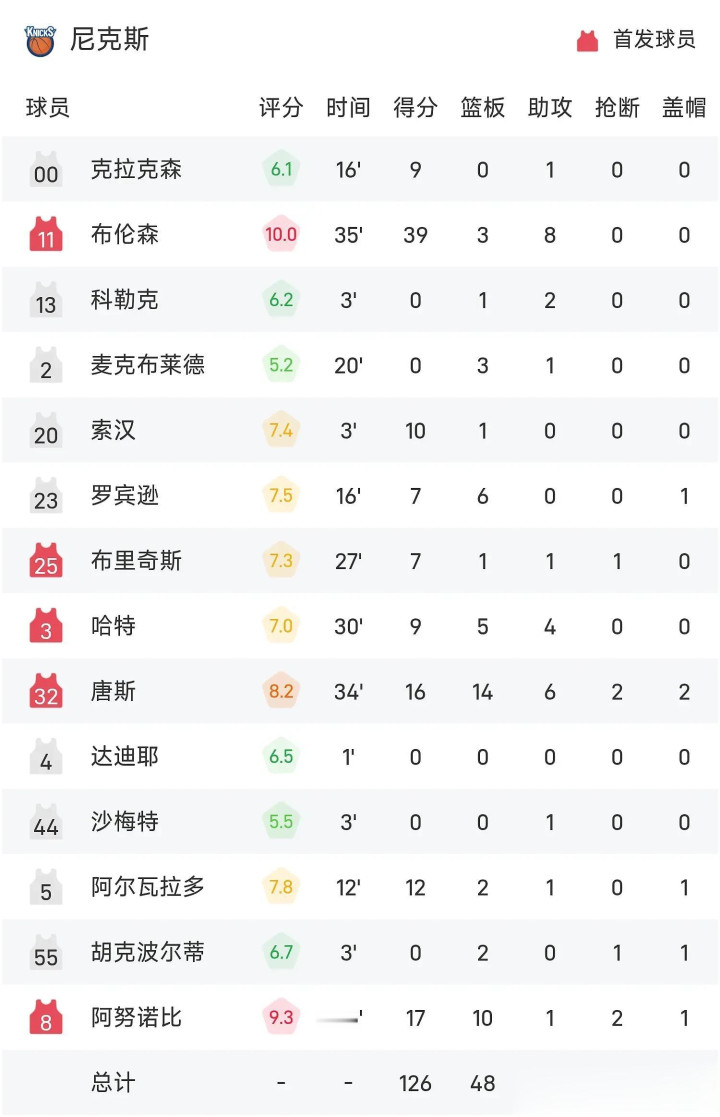Click the red starter jersey legend icon

coord(587,41)
